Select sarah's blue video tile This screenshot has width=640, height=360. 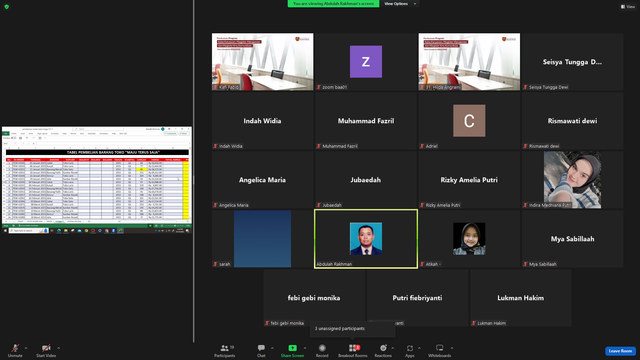pos(262,239)
